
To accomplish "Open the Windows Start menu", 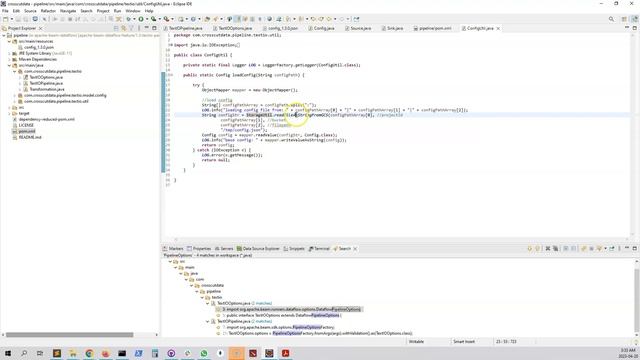I will coord(8,353).
